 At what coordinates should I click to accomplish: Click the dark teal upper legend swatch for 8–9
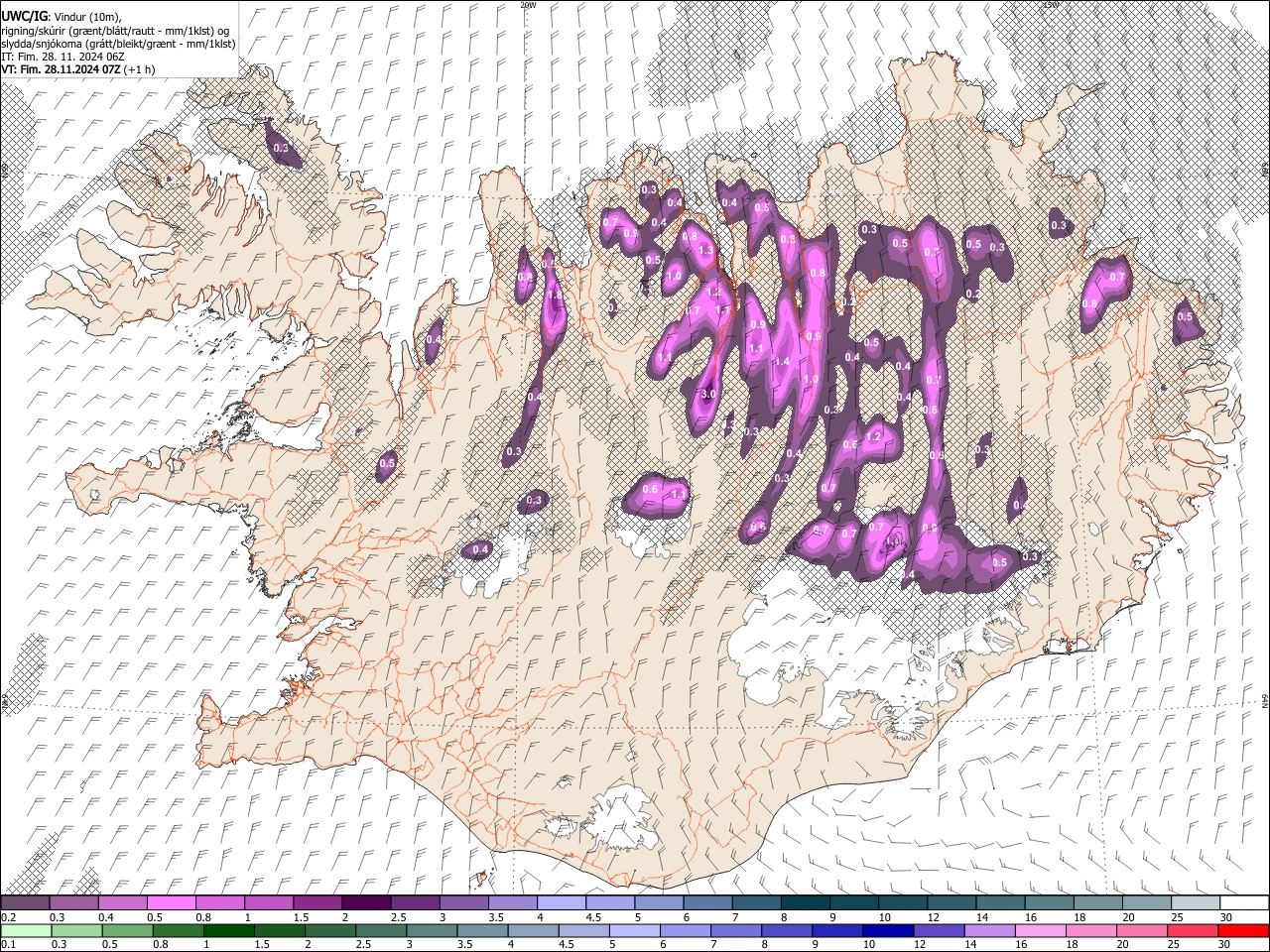tap(805, 902)
